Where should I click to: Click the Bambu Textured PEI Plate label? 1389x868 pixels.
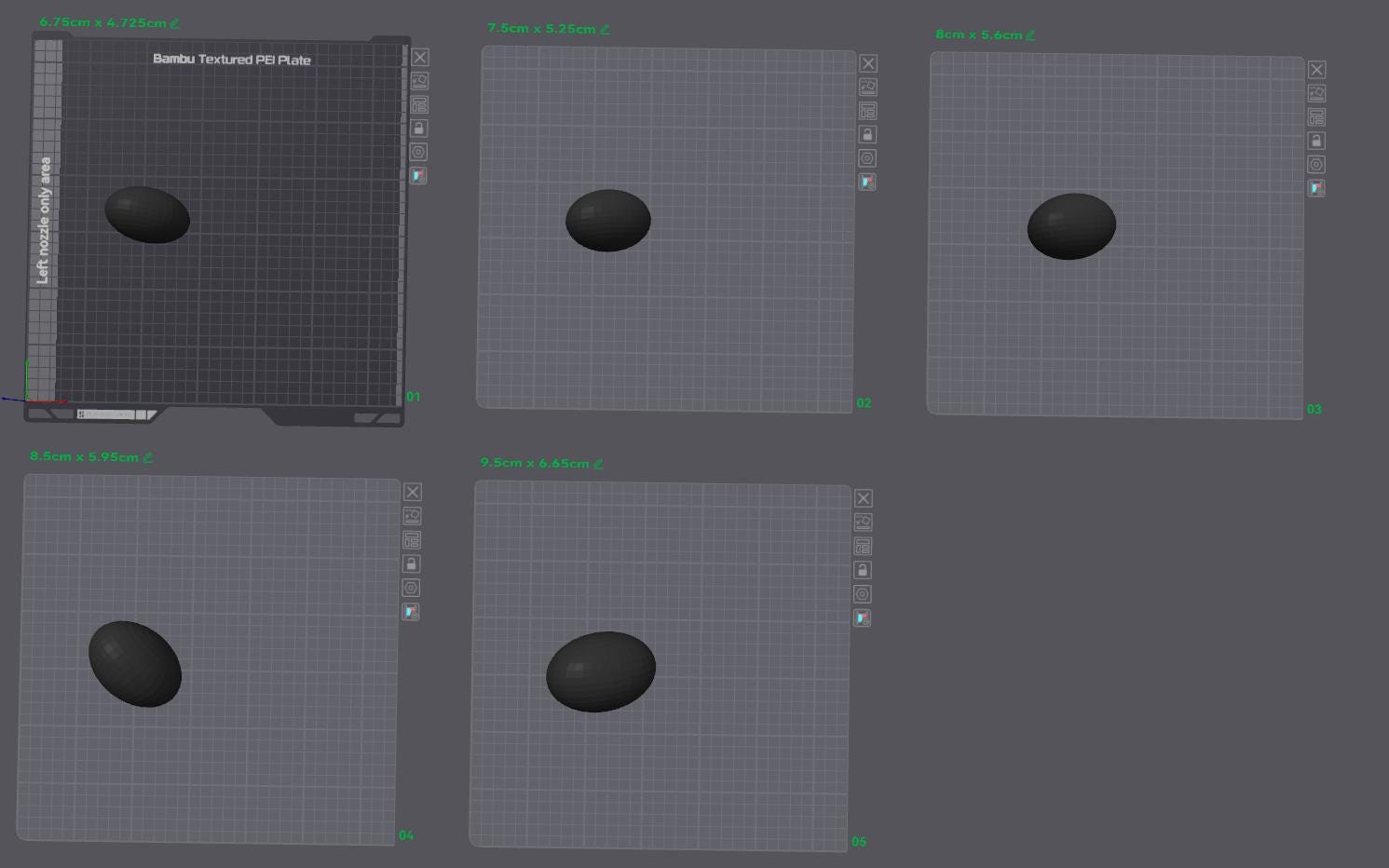(x=232, y=59)
